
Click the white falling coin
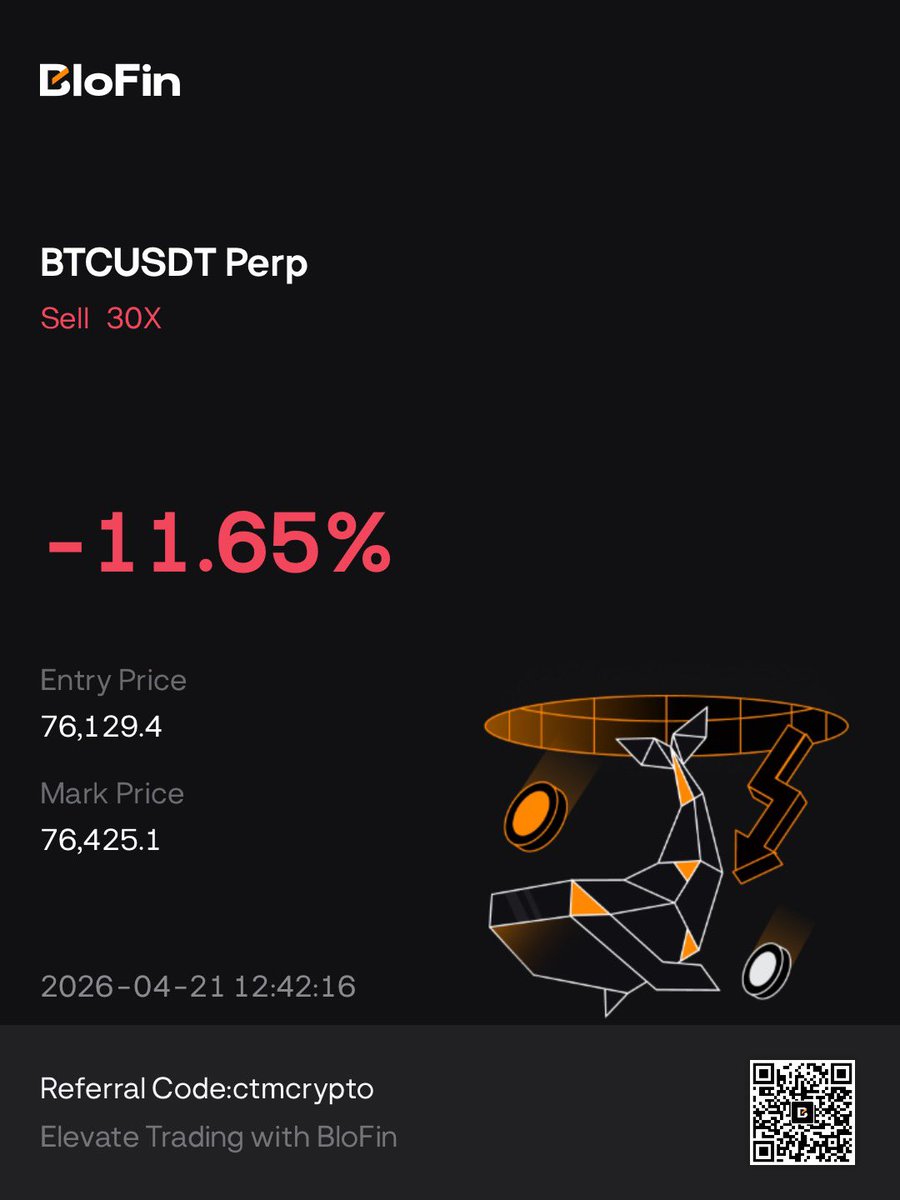pos(765,967)
